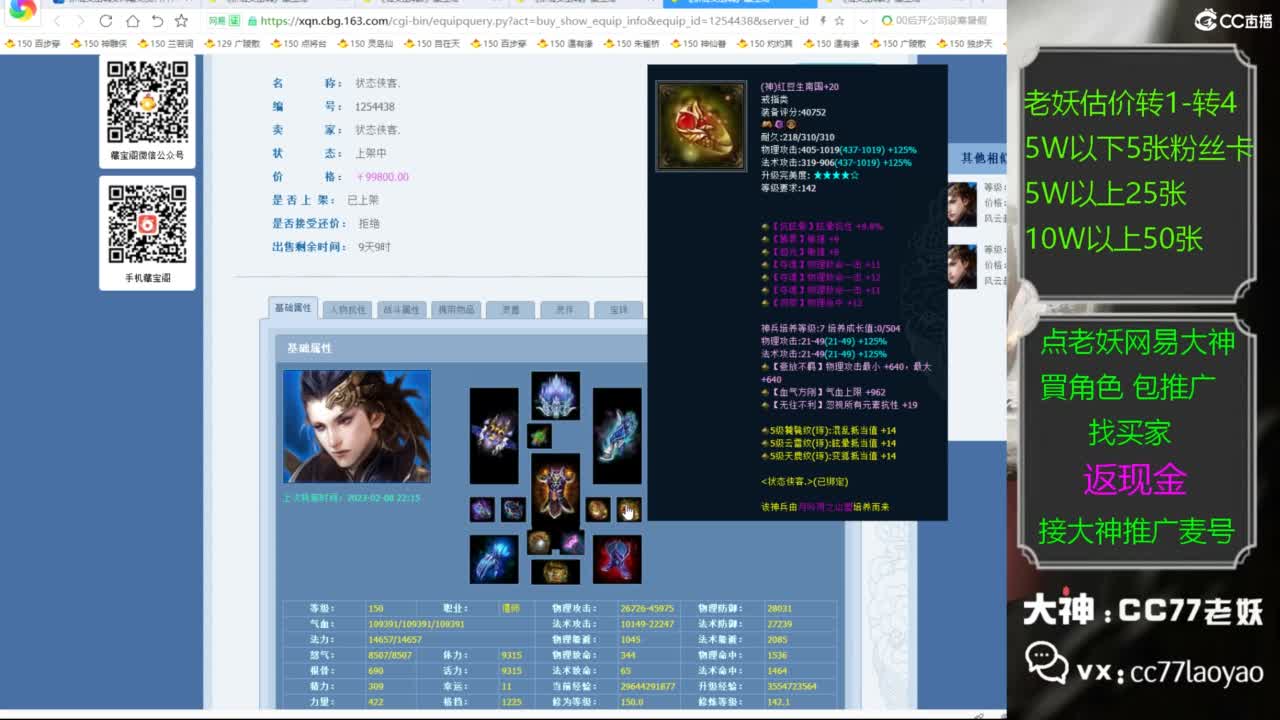Click the colorful browser logo icon

click(x=22, y=10)
